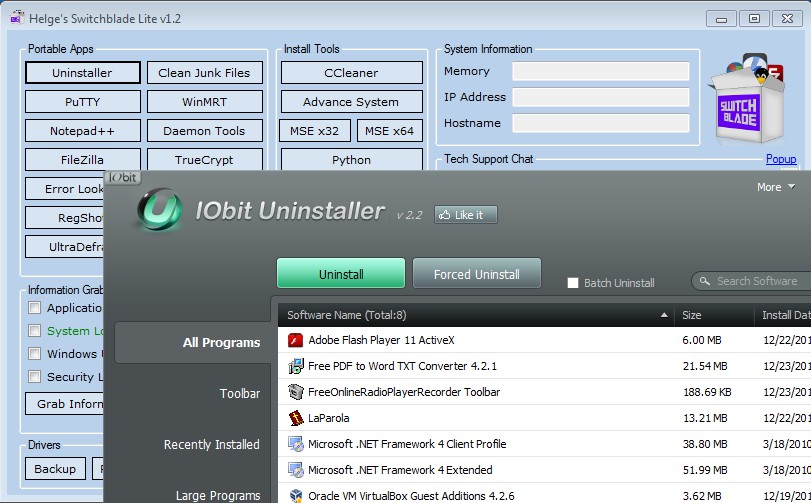Click the Free PDF to Word Converter icon
The image size is (811, 503).
click(295, 366)
